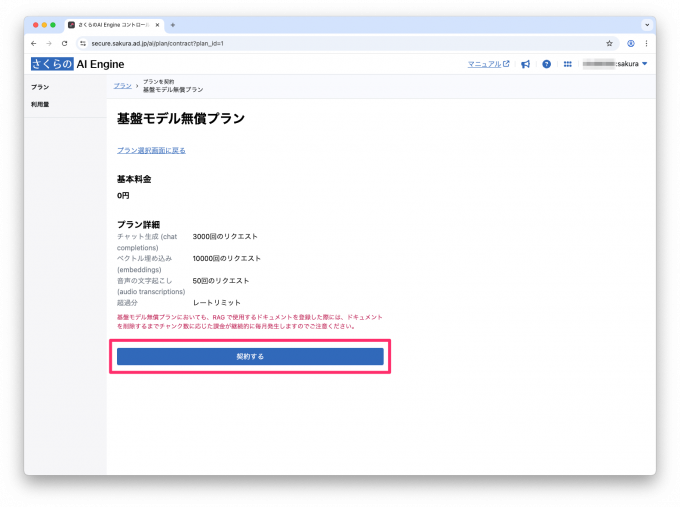Screen dimensions: 680x507
Task: Open the browser profile icon
Action: point(631,43)
